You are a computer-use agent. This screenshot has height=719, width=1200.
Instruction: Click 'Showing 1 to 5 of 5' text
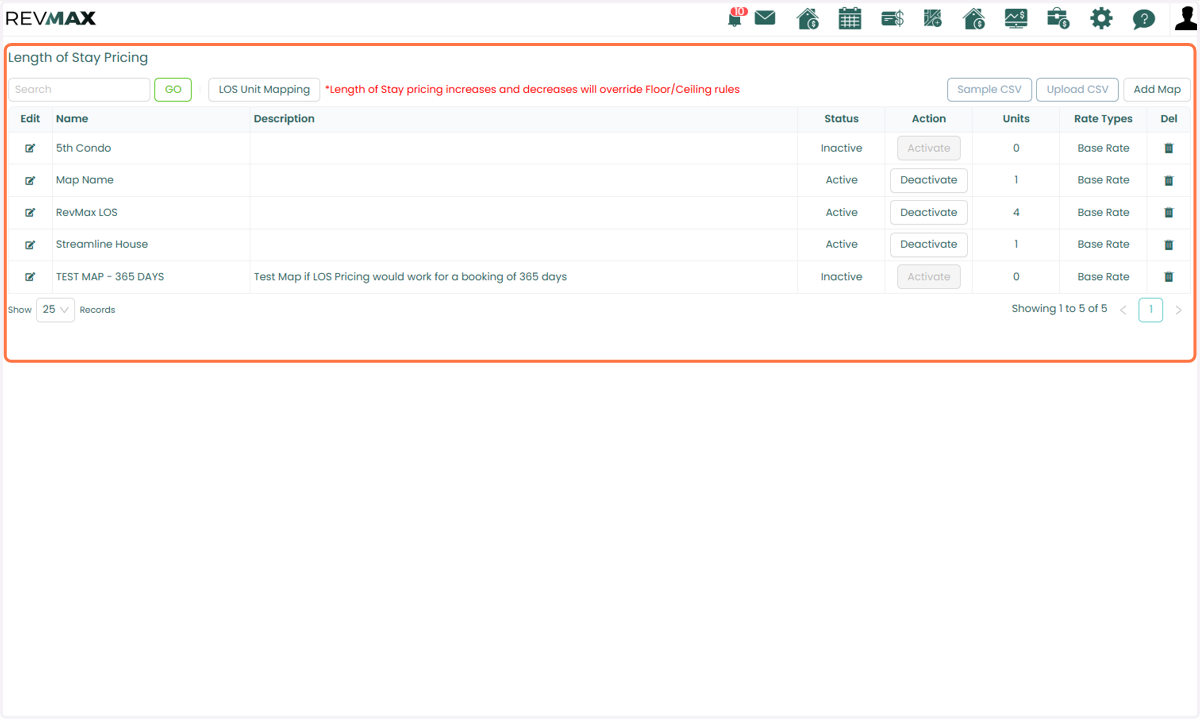coord(1059,309)
